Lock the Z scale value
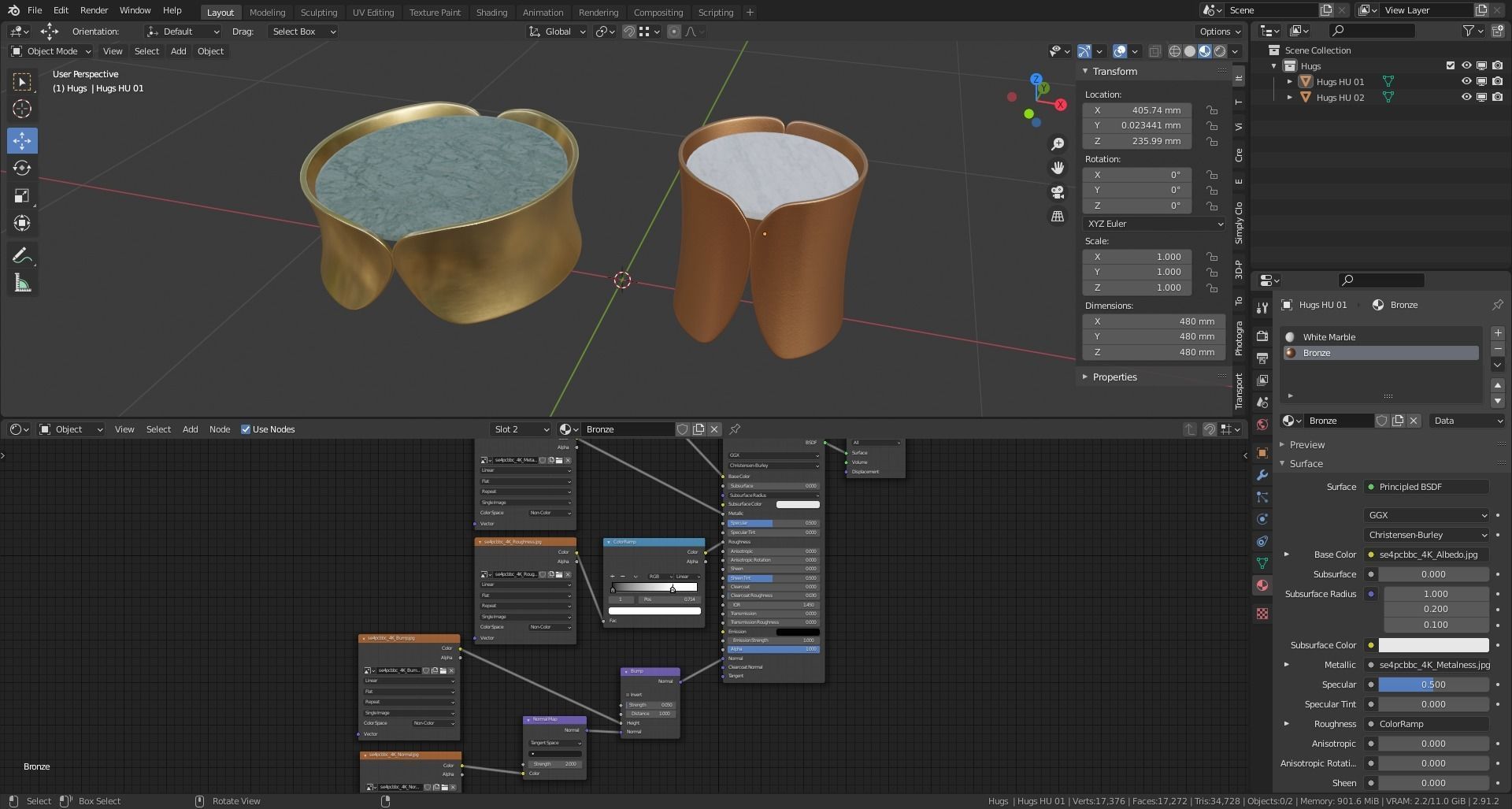1512x809 pixels. pos(1212,288)
